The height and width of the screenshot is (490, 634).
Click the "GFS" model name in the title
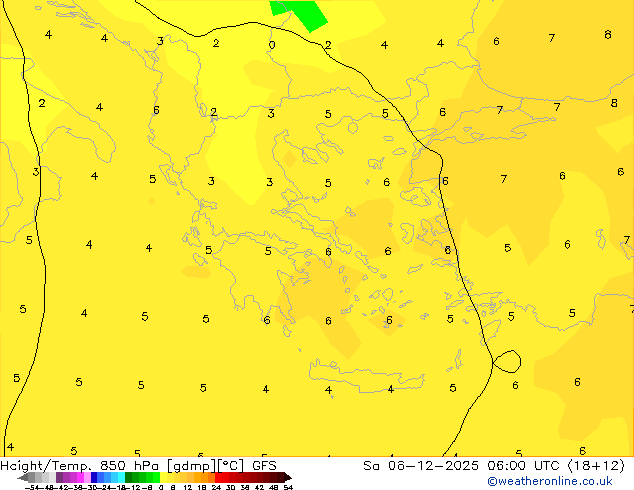(264, 466)
